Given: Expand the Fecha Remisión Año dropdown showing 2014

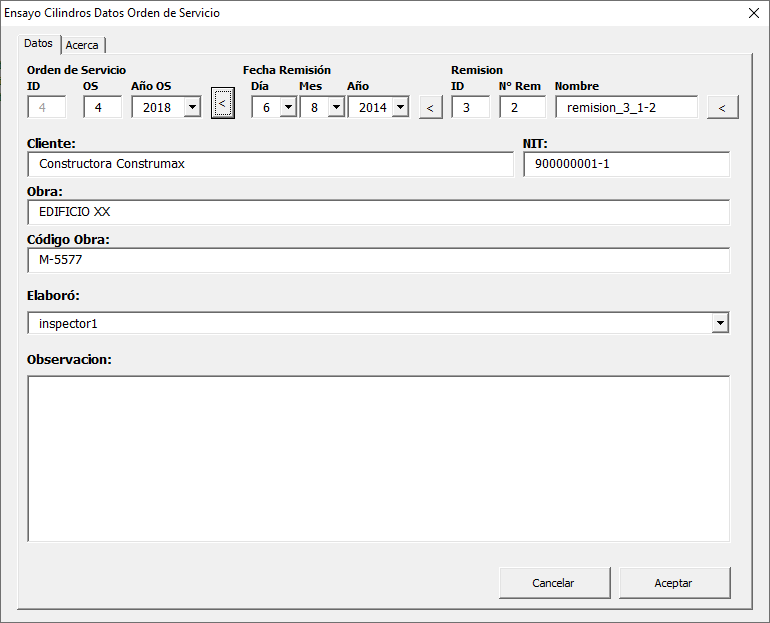Looking at the screenshot, I should [400, 107].
